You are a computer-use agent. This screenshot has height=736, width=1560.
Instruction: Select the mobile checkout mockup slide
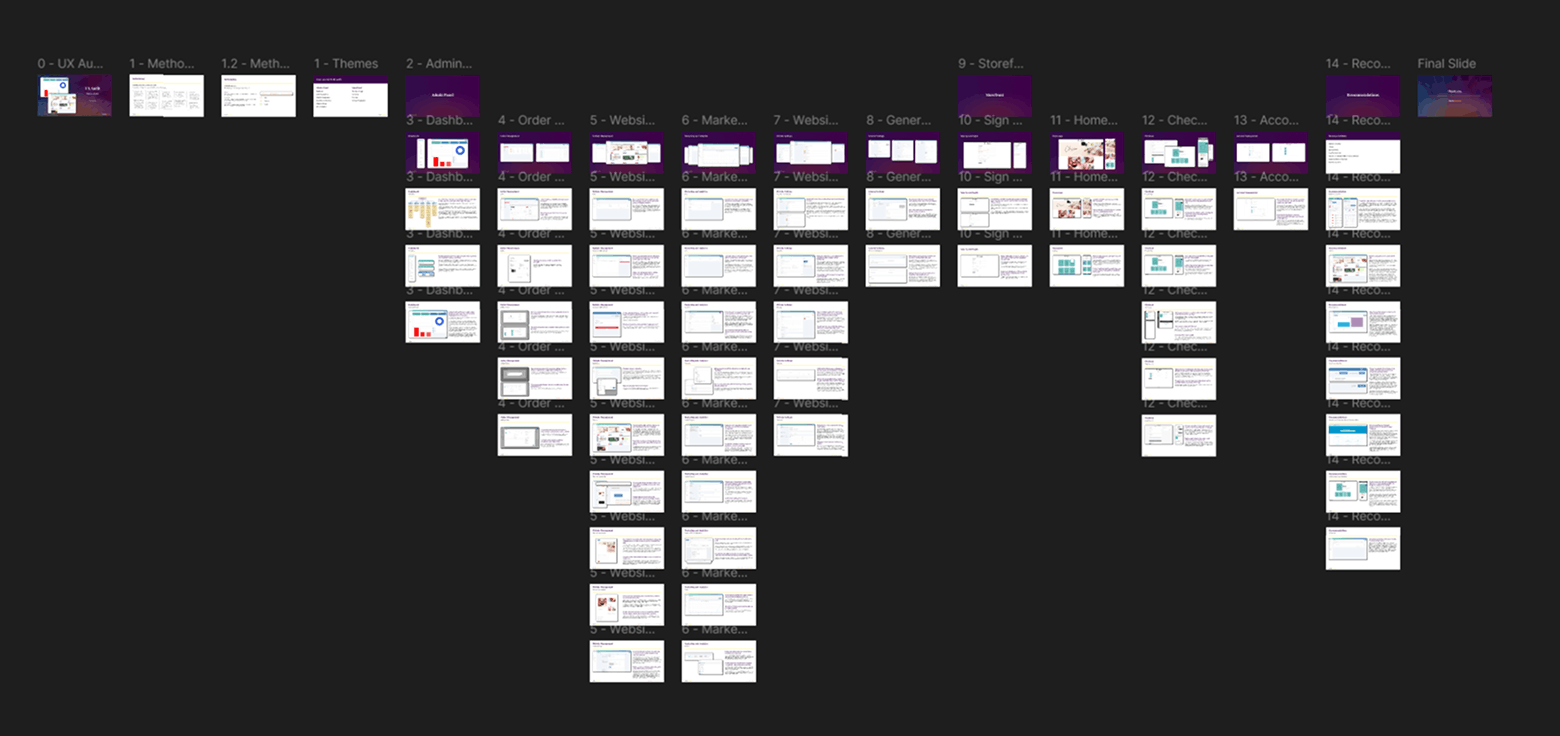[x=1178, y=152]
